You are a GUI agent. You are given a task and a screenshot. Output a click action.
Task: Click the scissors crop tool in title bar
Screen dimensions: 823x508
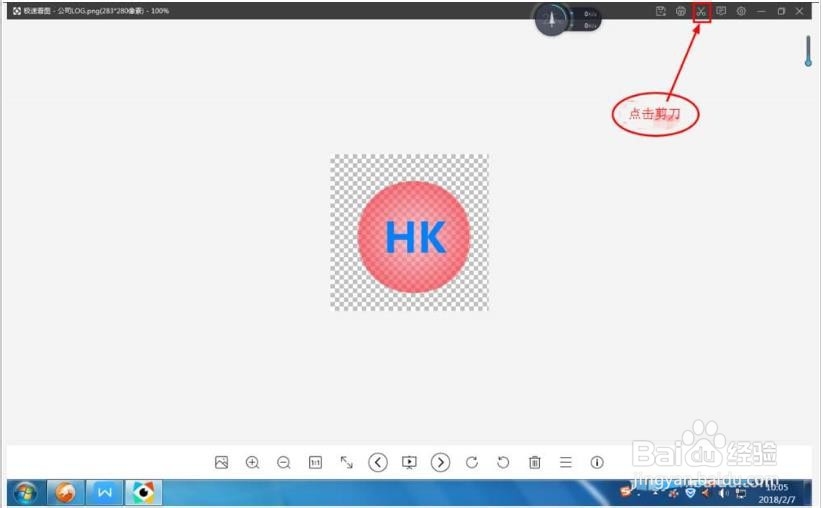[701, 12]
